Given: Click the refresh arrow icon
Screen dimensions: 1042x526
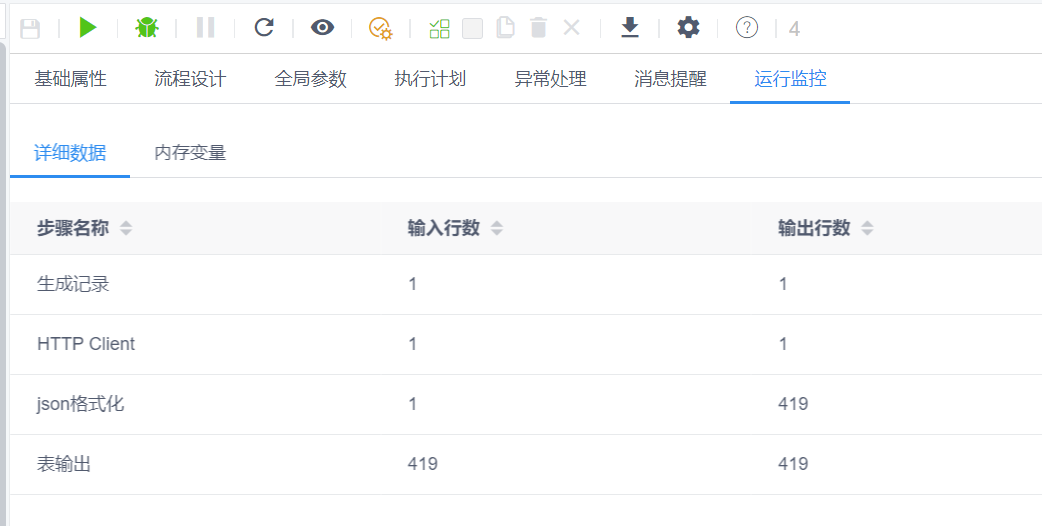Looking at the screenshot, I should click(264, 27).
